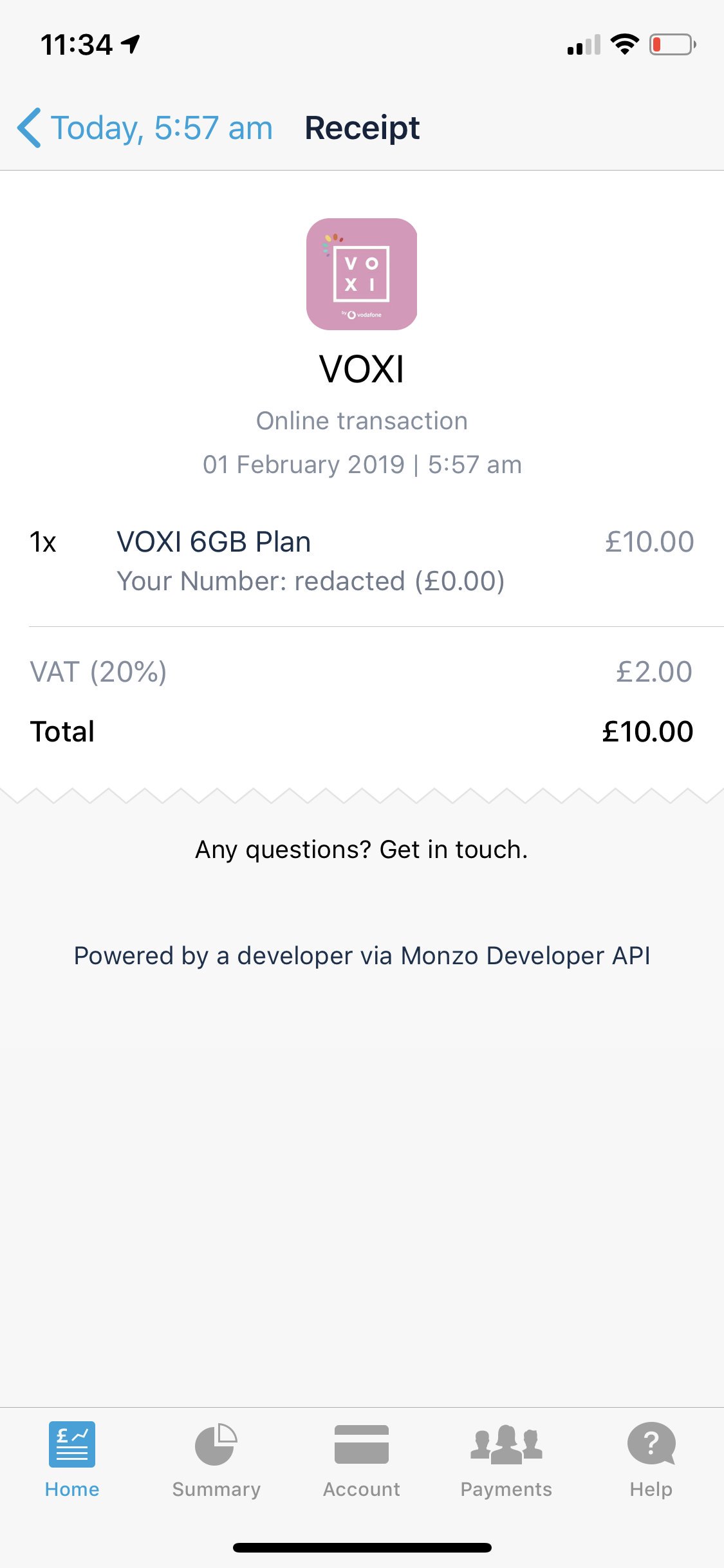Select the VOXI 6GB Plan line item
This screenshot has width=724, height=1568.
[x=214, y=542]
